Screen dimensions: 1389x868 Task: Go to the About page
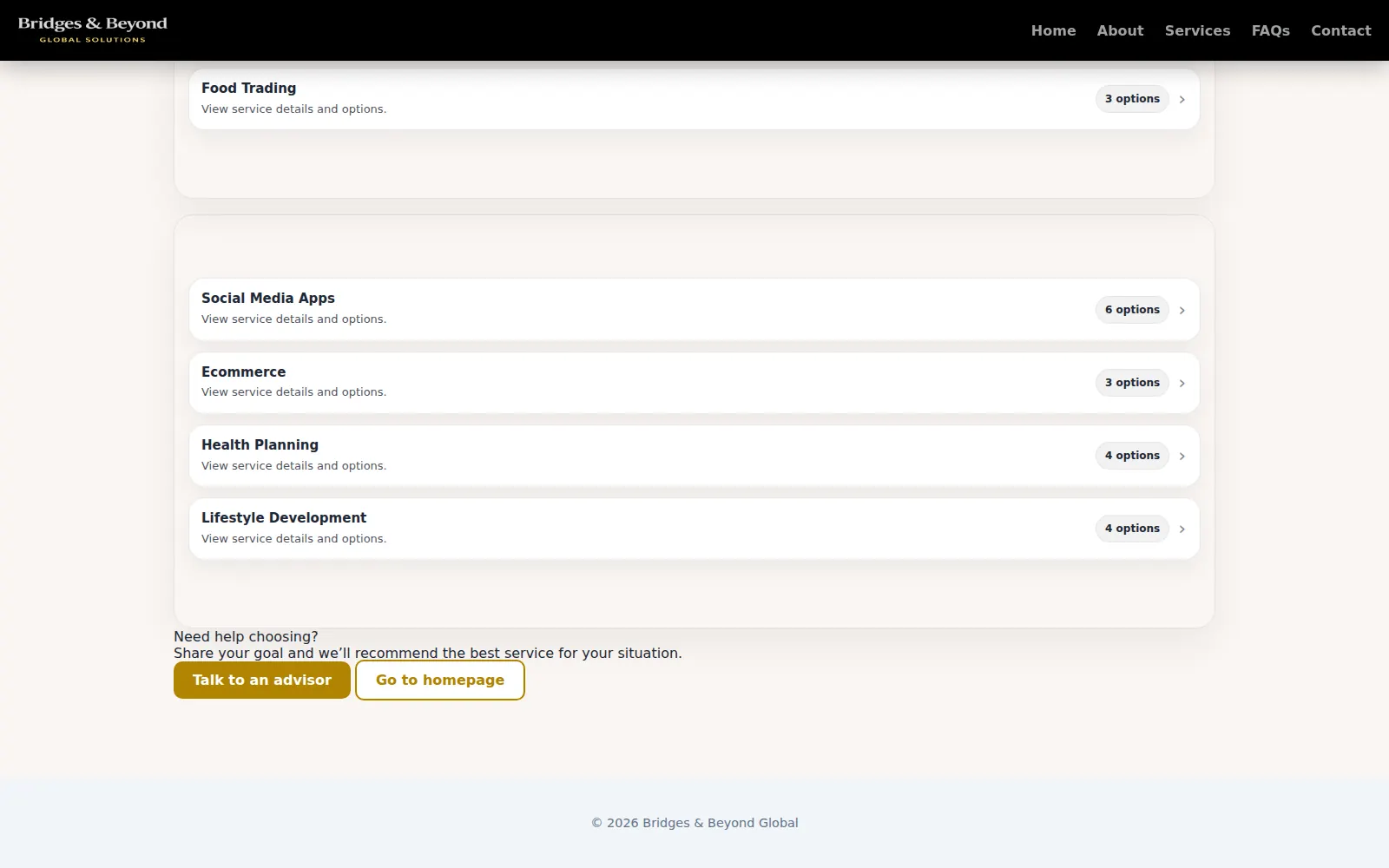pos(1120,30)
